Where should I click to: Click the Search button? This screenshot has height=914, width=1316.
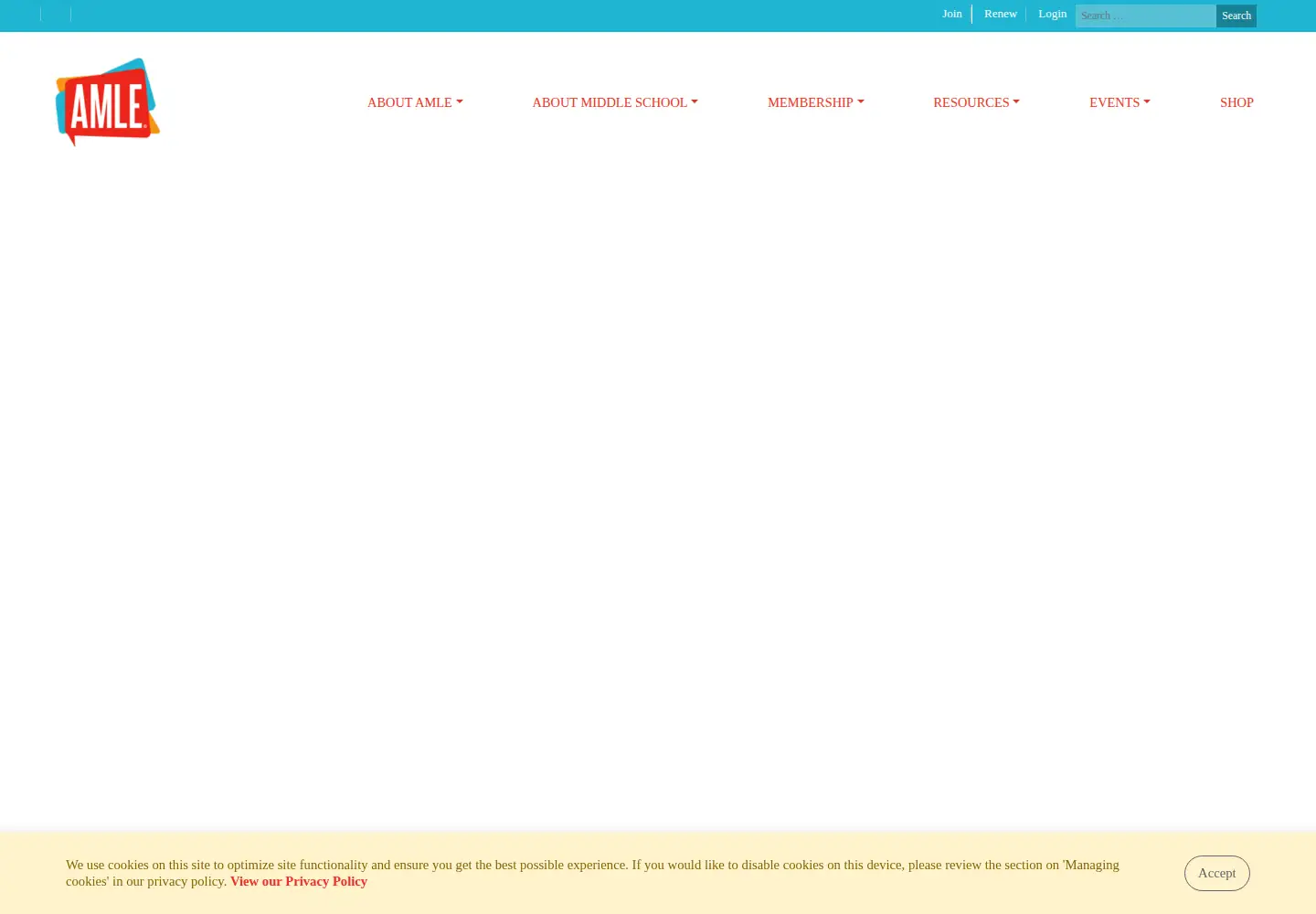tap(1236, 16)
